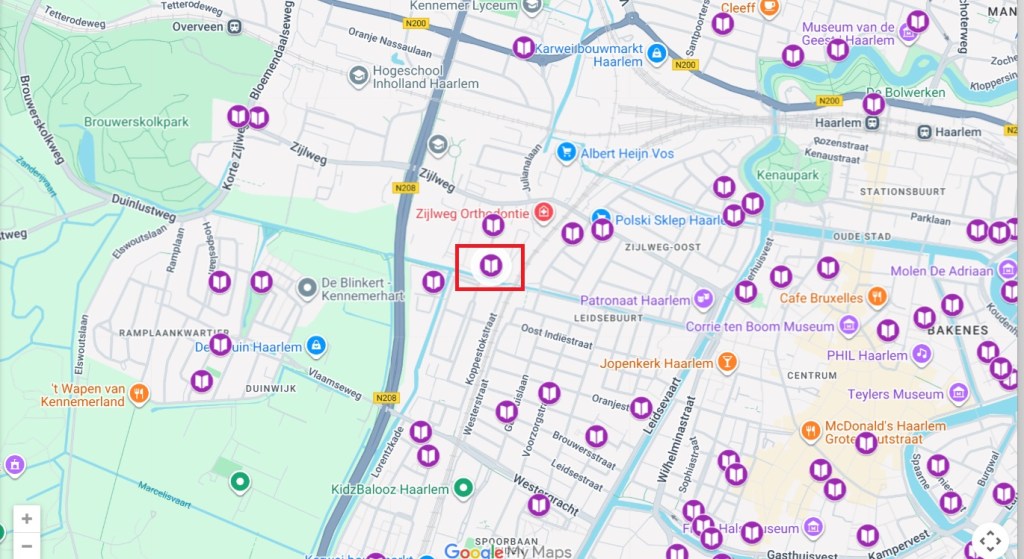Viewport: 1024px width, 559px height.
Task: Open the Patronaat Haarlem label link
Action: (x=635, y=300)
